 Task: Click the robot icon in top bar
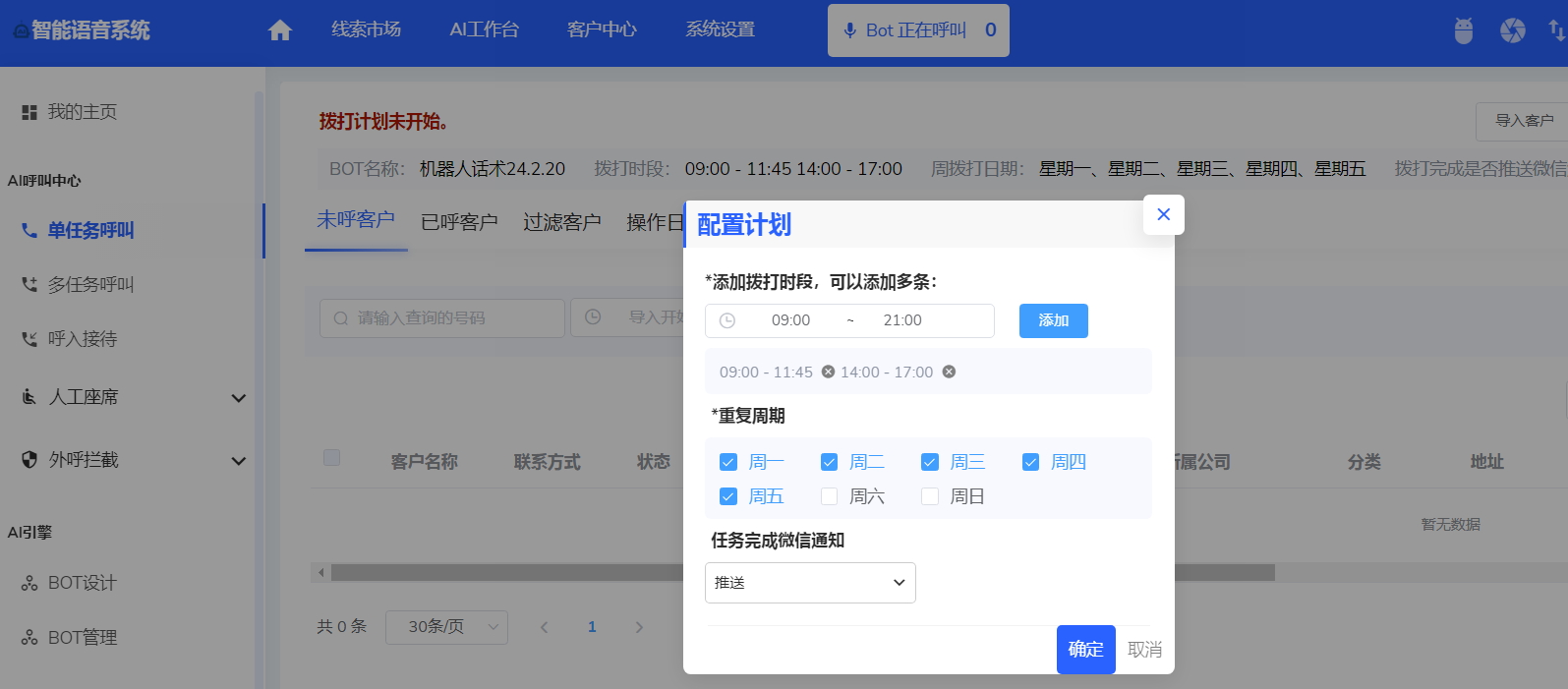coord(1464,30)
